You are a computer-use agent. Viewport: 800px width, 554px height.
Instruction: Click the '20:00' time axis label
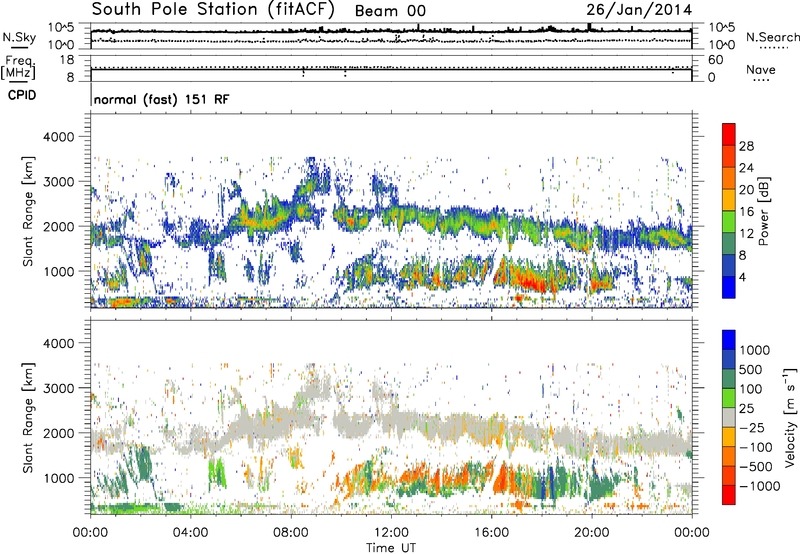pyautogui.click(x=592, y=533)
